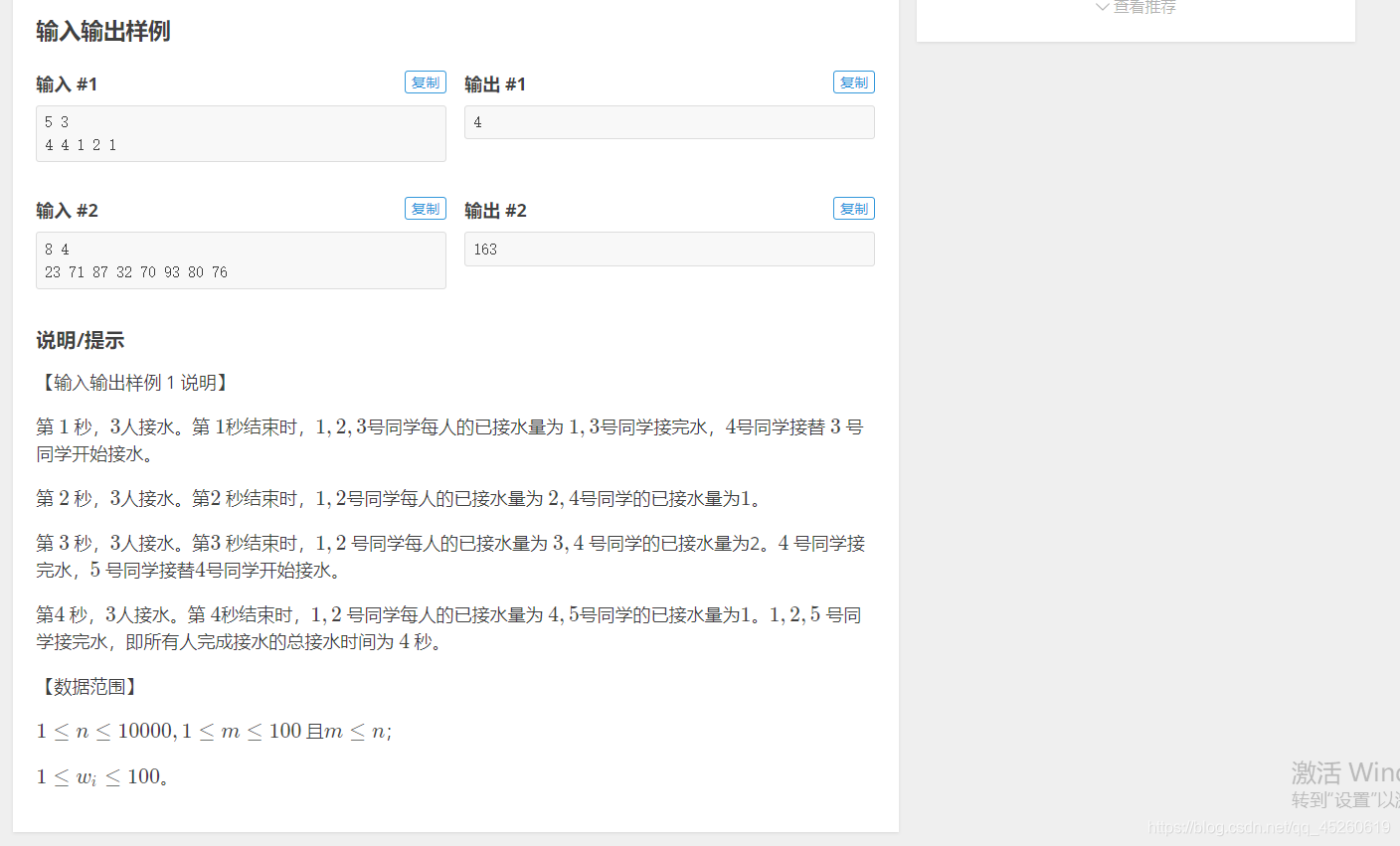Click the 复制 button beside 输入 #2
This screenshot has height=846, width=1400.
(x=425, y=208)
